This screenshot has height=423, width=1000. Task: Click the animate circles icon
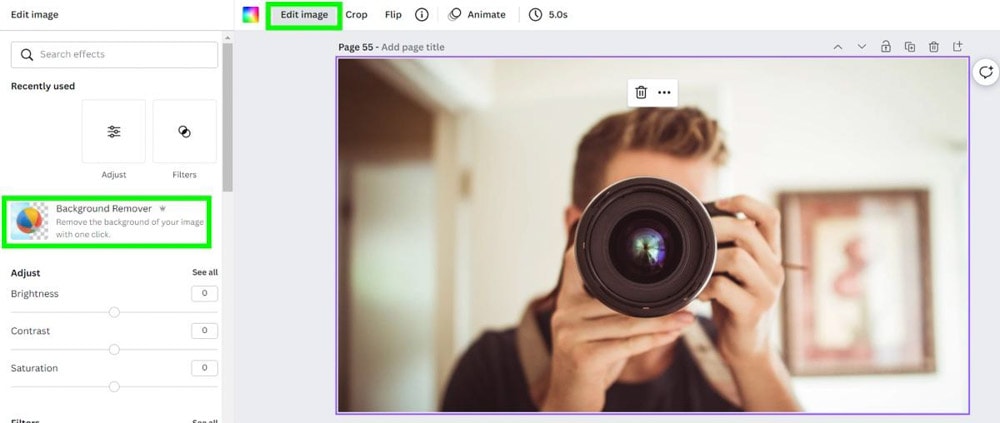pos(455,15)
